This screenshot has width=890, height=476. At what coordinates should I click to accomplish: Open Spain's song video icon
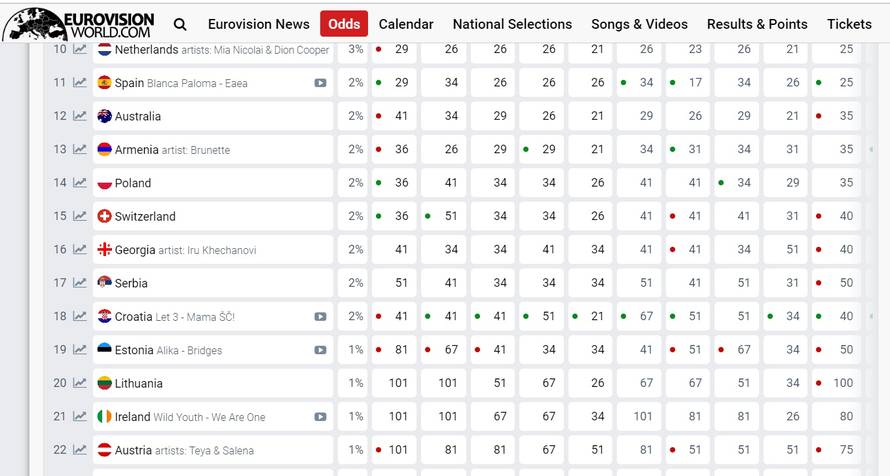pyautogui.click(x=320, y=83)
